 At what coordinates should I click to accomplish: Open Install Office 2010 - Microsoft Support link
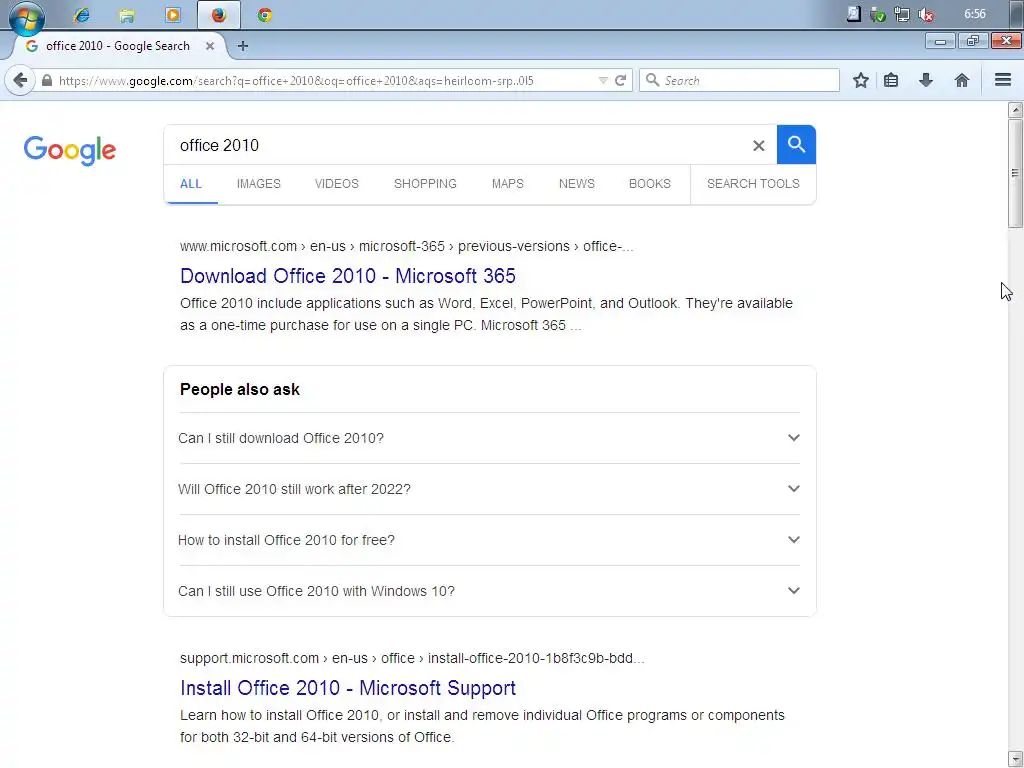pos(347,688)
